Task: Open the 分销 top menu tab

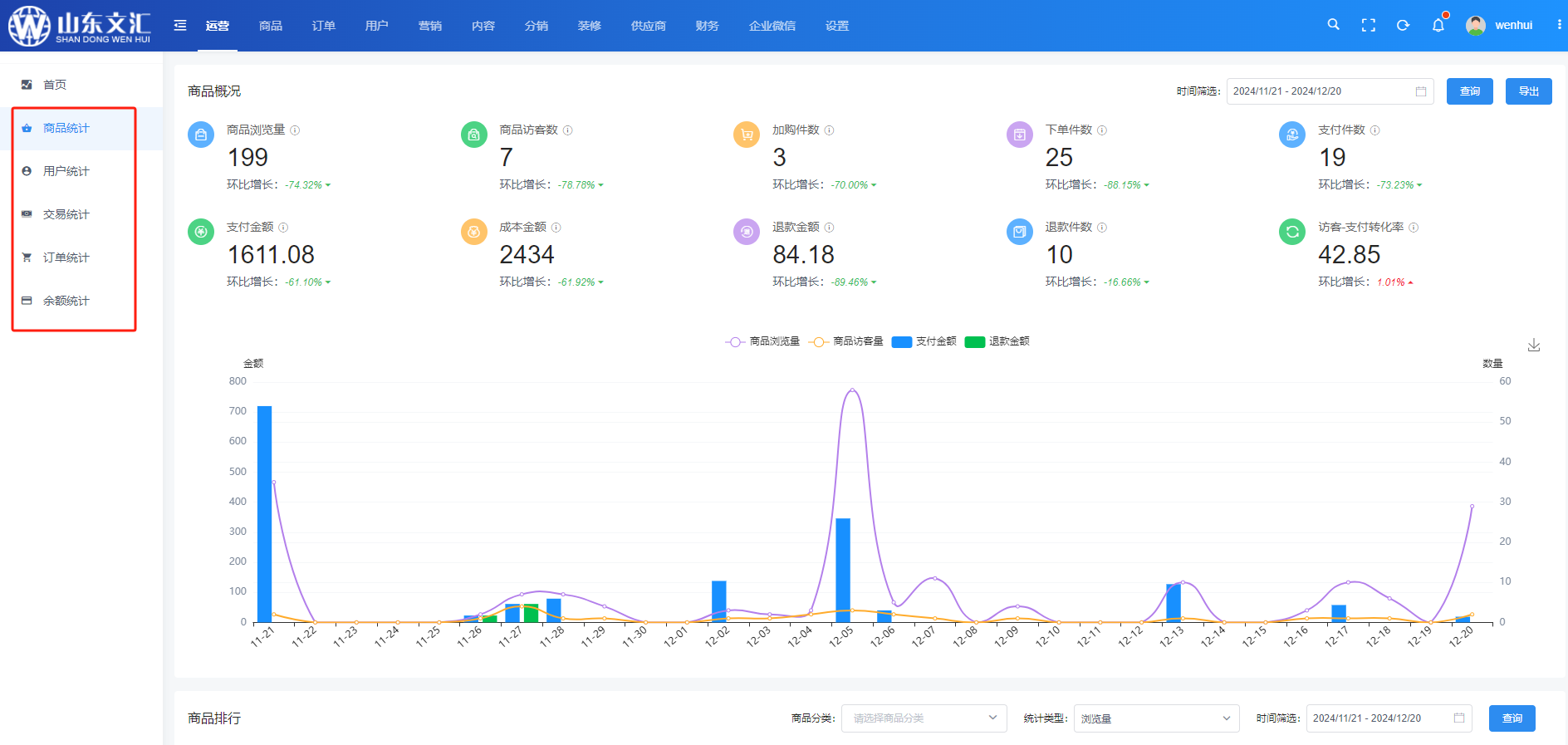Action: click(x=537, y=26)
